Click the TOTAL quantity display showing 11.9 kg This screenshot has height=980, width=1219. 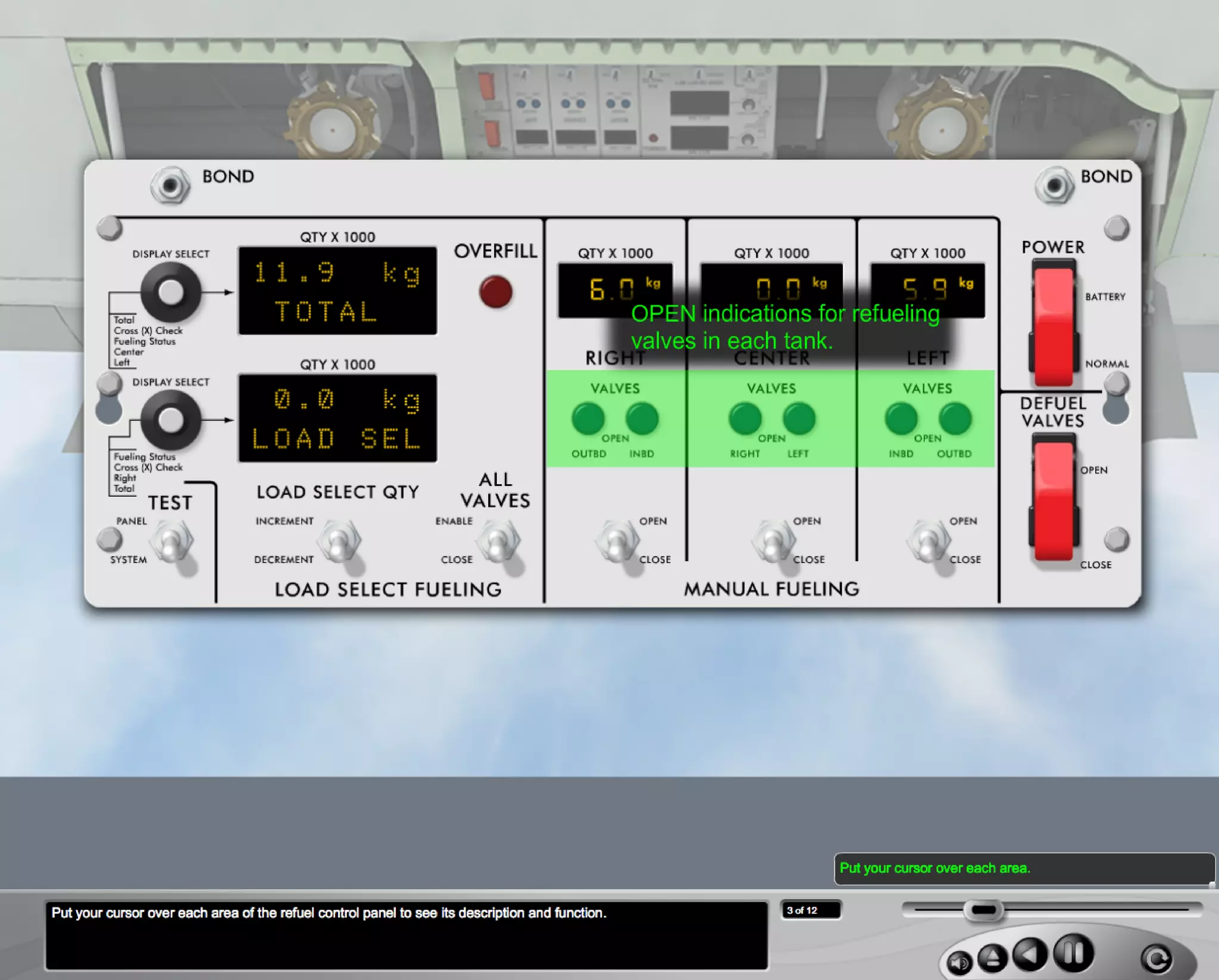337,290
